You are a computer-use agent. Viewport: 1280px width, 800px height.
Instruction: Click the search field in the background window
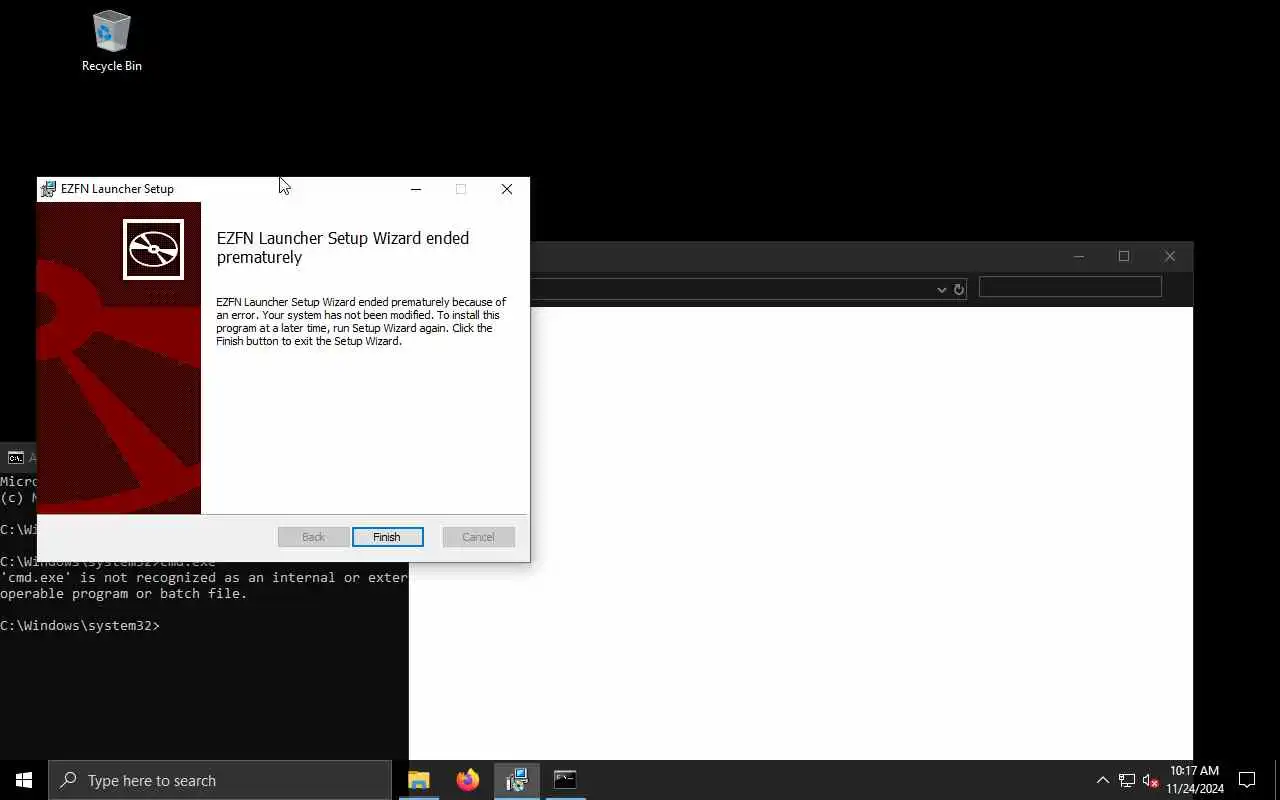pos(1070,287)
